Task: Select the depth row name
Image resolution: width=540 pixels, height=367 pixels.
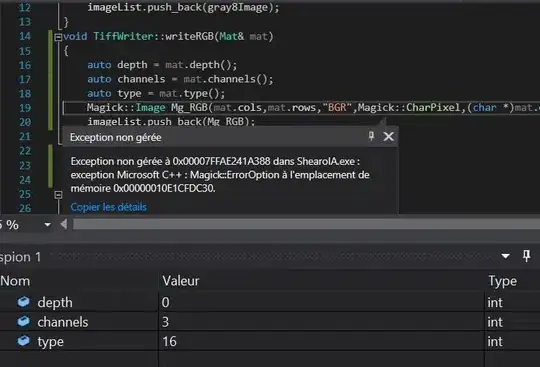Action: pos(55,303)
